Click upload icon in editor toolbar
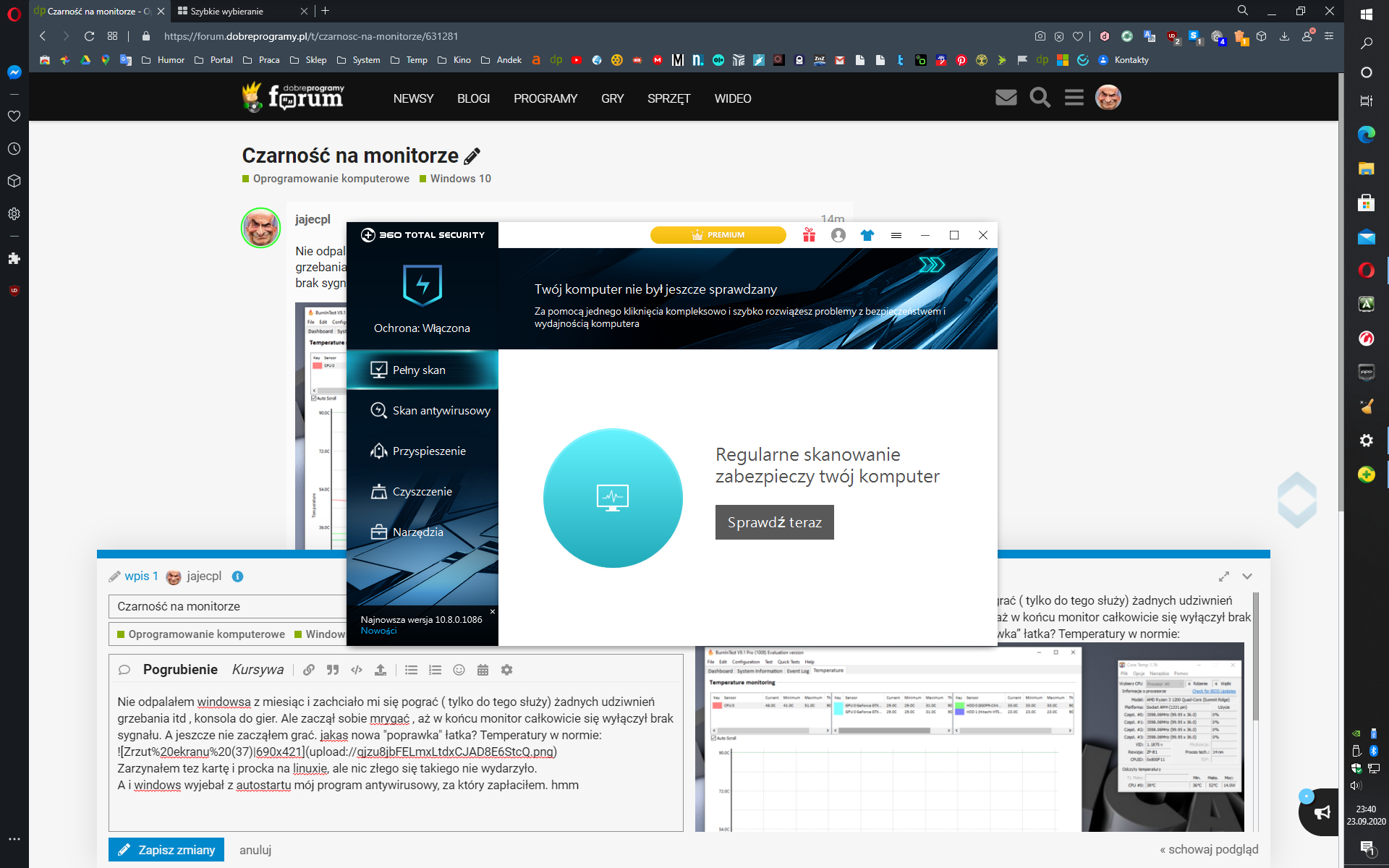 [381, 670]
